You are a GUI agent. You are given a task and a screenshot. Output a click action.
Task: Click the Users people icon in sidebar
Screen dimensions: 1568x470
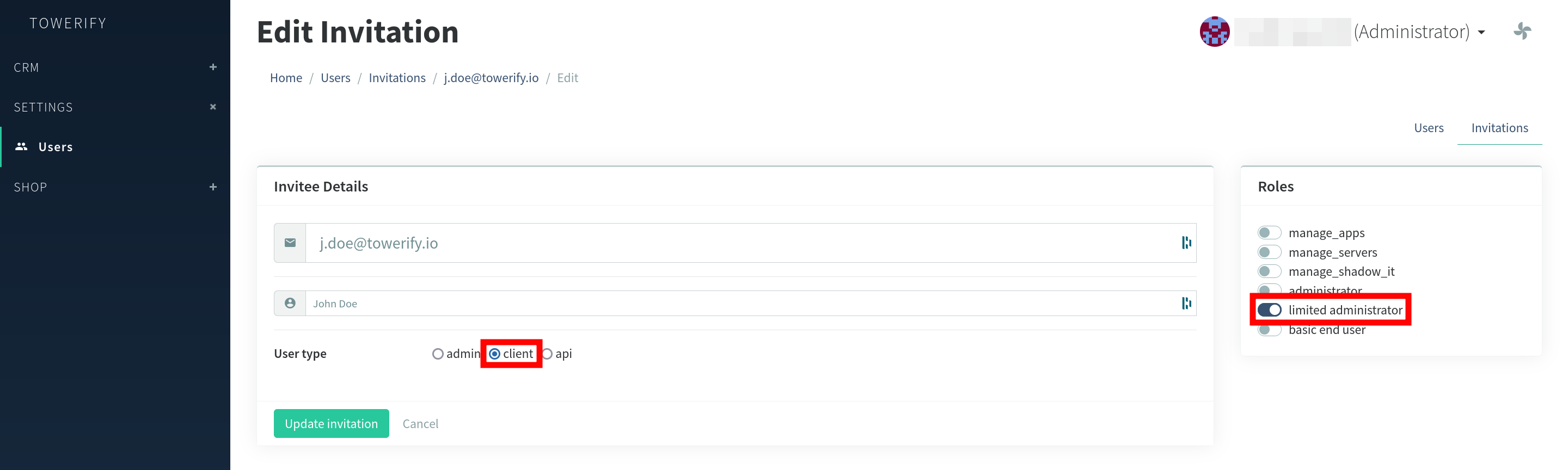[22, 146]
